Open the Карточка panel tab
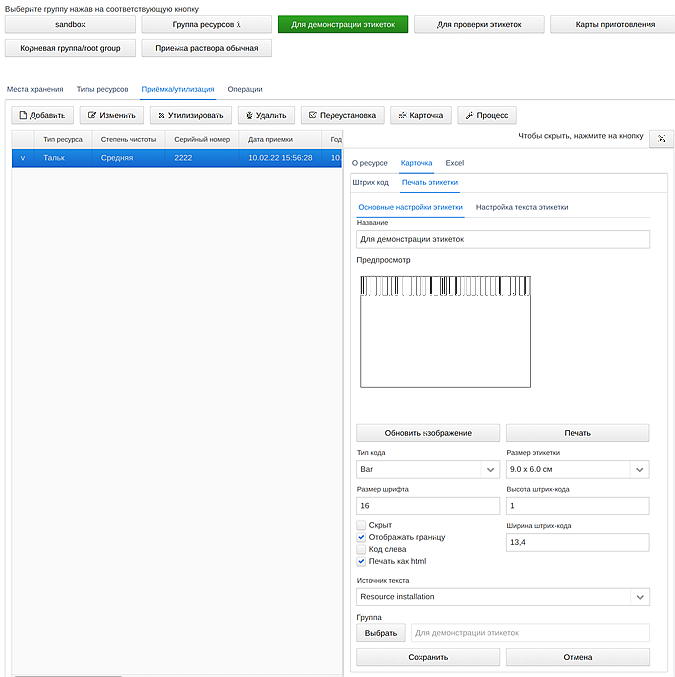The height and width of the screenshot is (677, 675). 416,163
